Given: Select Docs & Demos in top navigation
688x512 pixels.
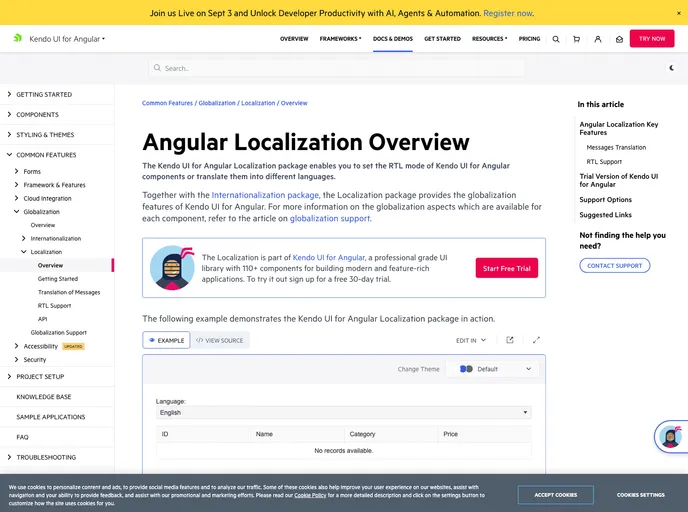Looking at the screenshot, I should [x=393, y=39].
